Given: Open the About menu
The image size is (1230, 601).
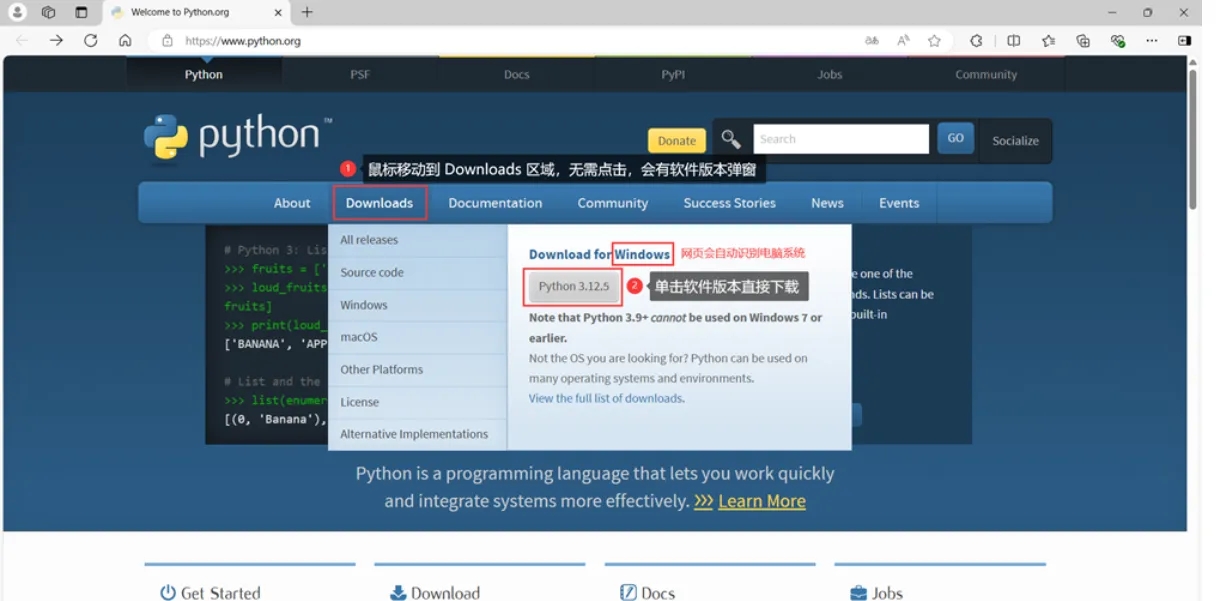Looking at the screenshot, I should click(x=292, y=203).
